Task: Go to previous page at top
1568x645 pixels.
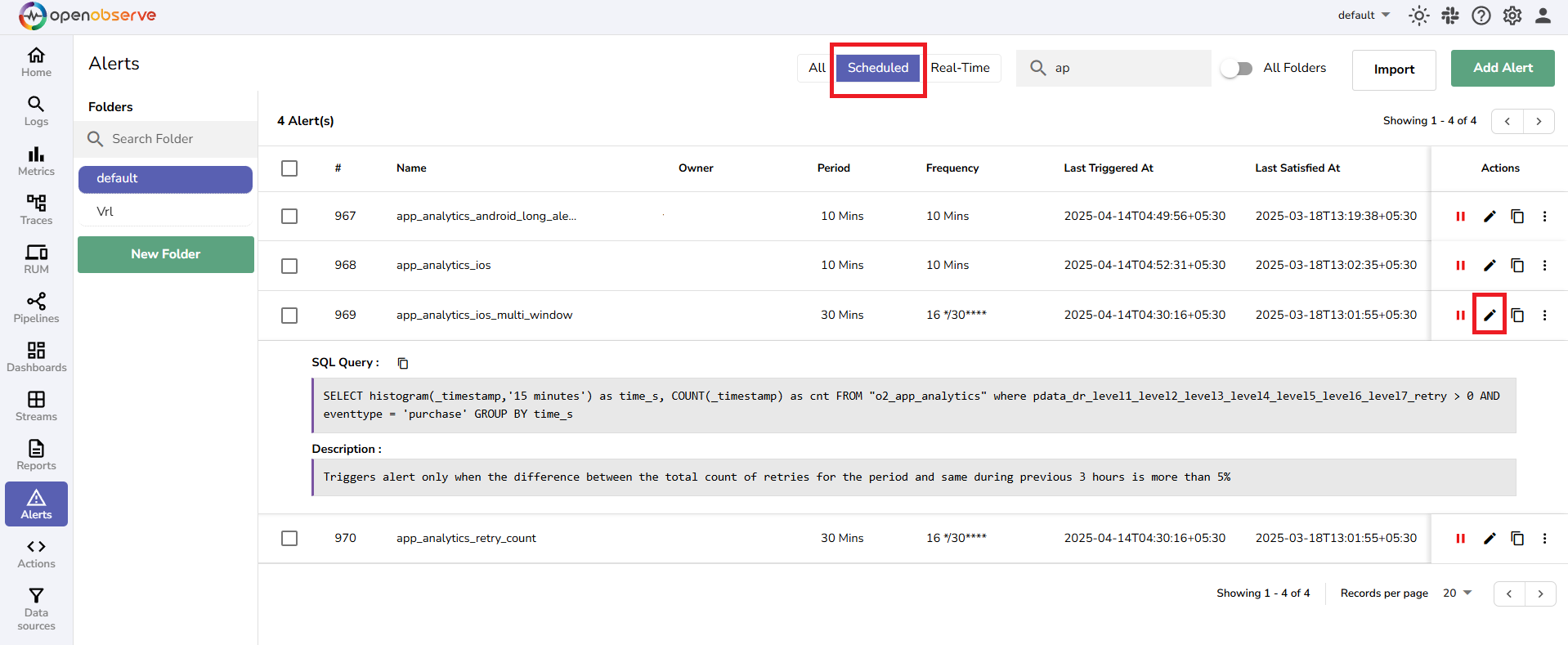Action: click(1508, 121)
